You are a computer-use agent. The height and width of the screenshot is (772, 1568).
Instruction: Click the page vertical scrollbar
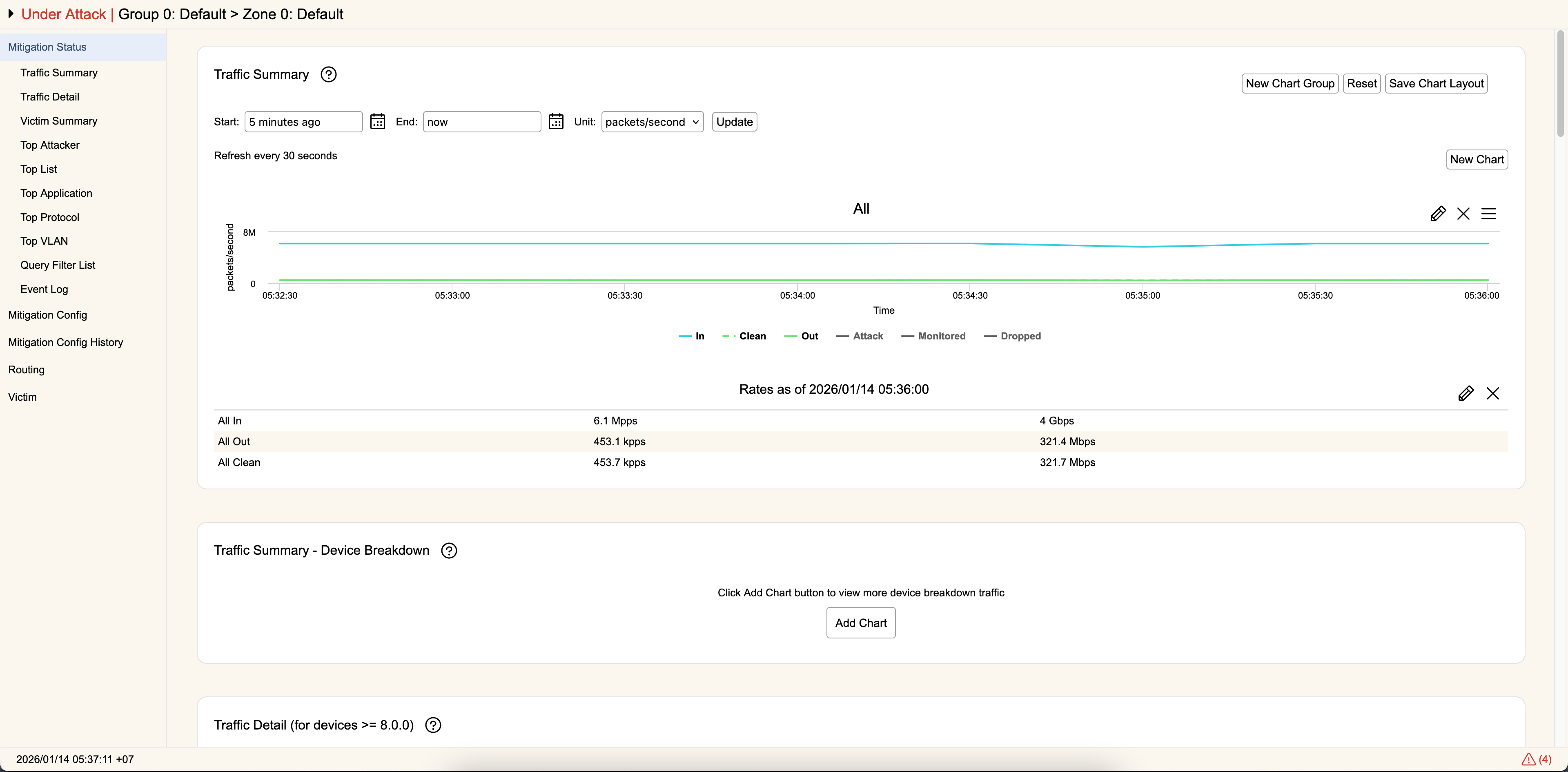1561,83
